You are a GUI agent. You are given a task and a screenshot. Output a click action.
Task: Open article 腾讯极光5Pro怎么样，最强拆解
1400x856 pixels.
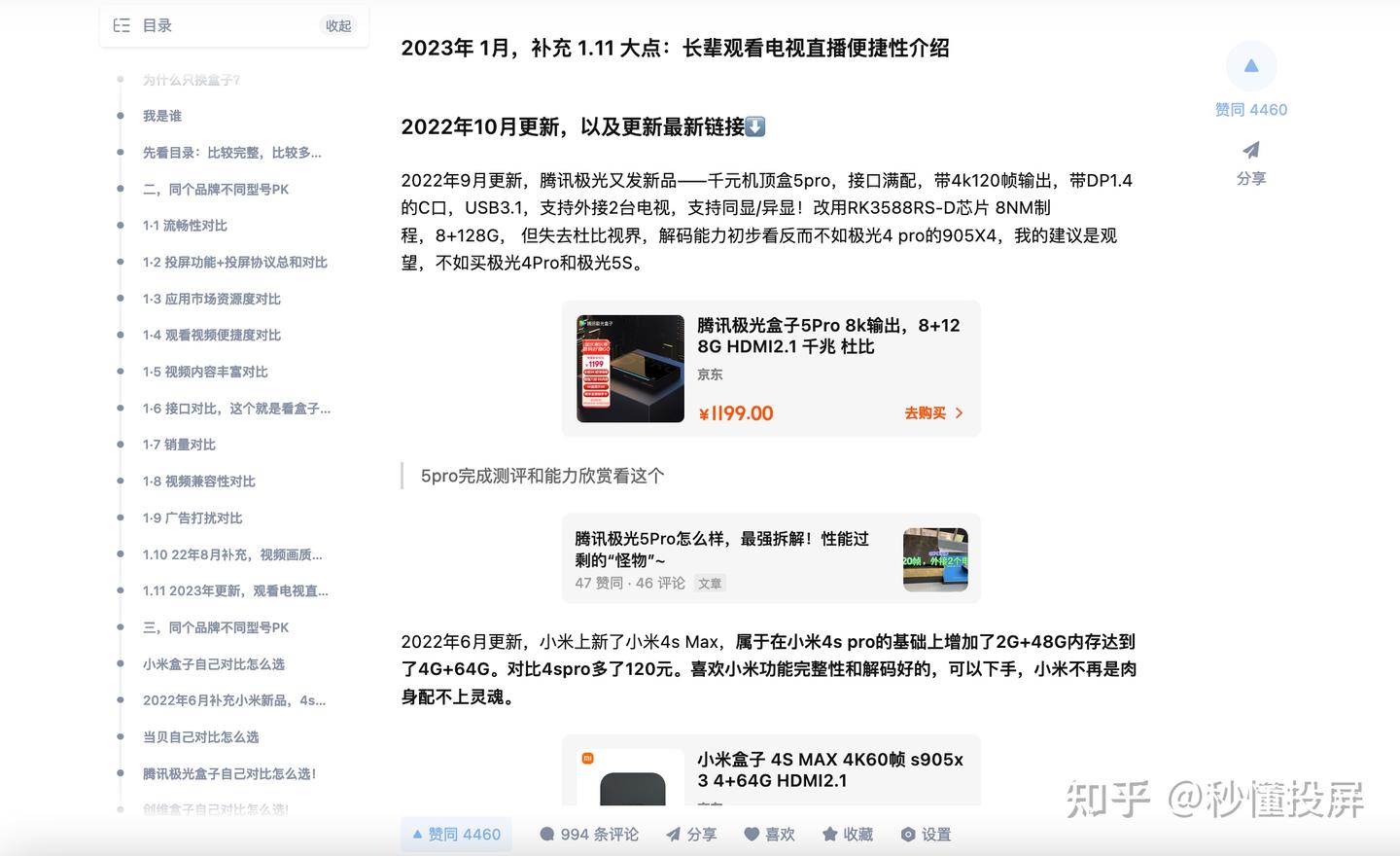click(721, 550)
